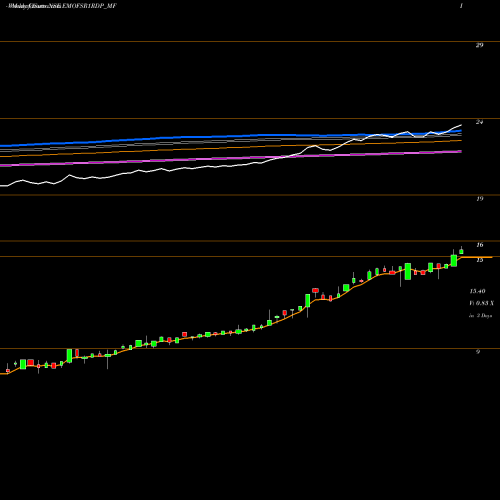Click the price axis label 9

click(x=478, y=352)
